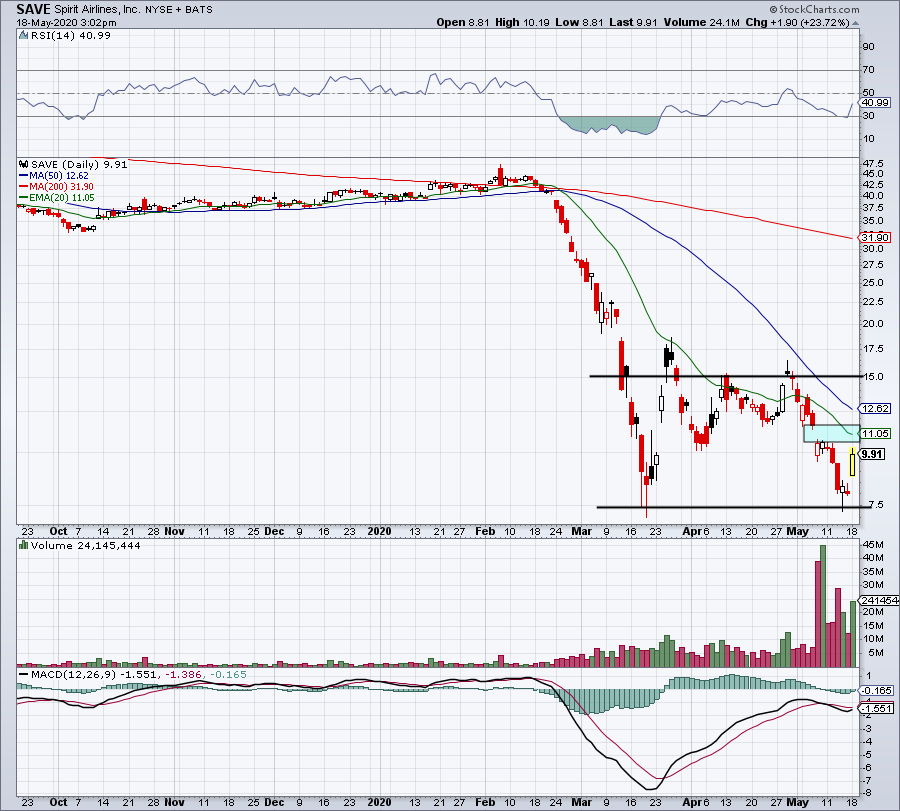Click the 9.91 last price tag
This screenshot has height=811, width=900.
click(x=873, y=454)
